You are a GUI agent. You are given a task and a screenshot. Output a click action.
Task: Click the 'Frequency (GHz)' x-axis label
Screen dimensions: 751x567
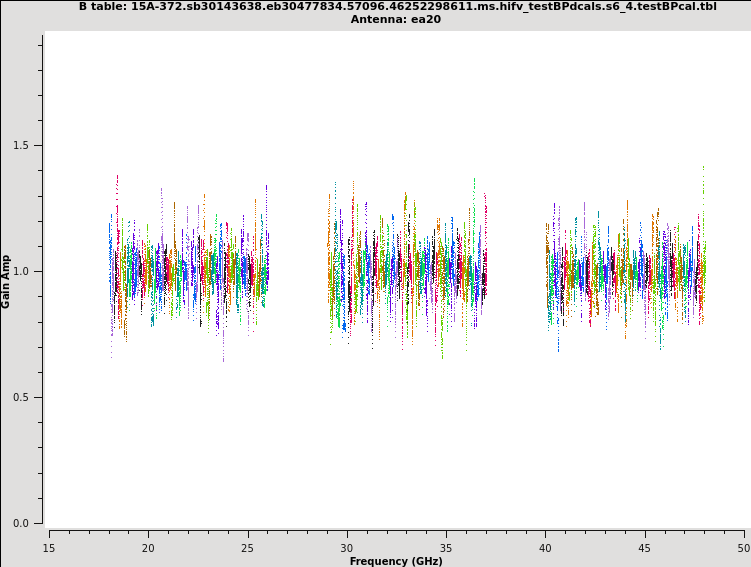pyautogui.click(x=396, y=561)
